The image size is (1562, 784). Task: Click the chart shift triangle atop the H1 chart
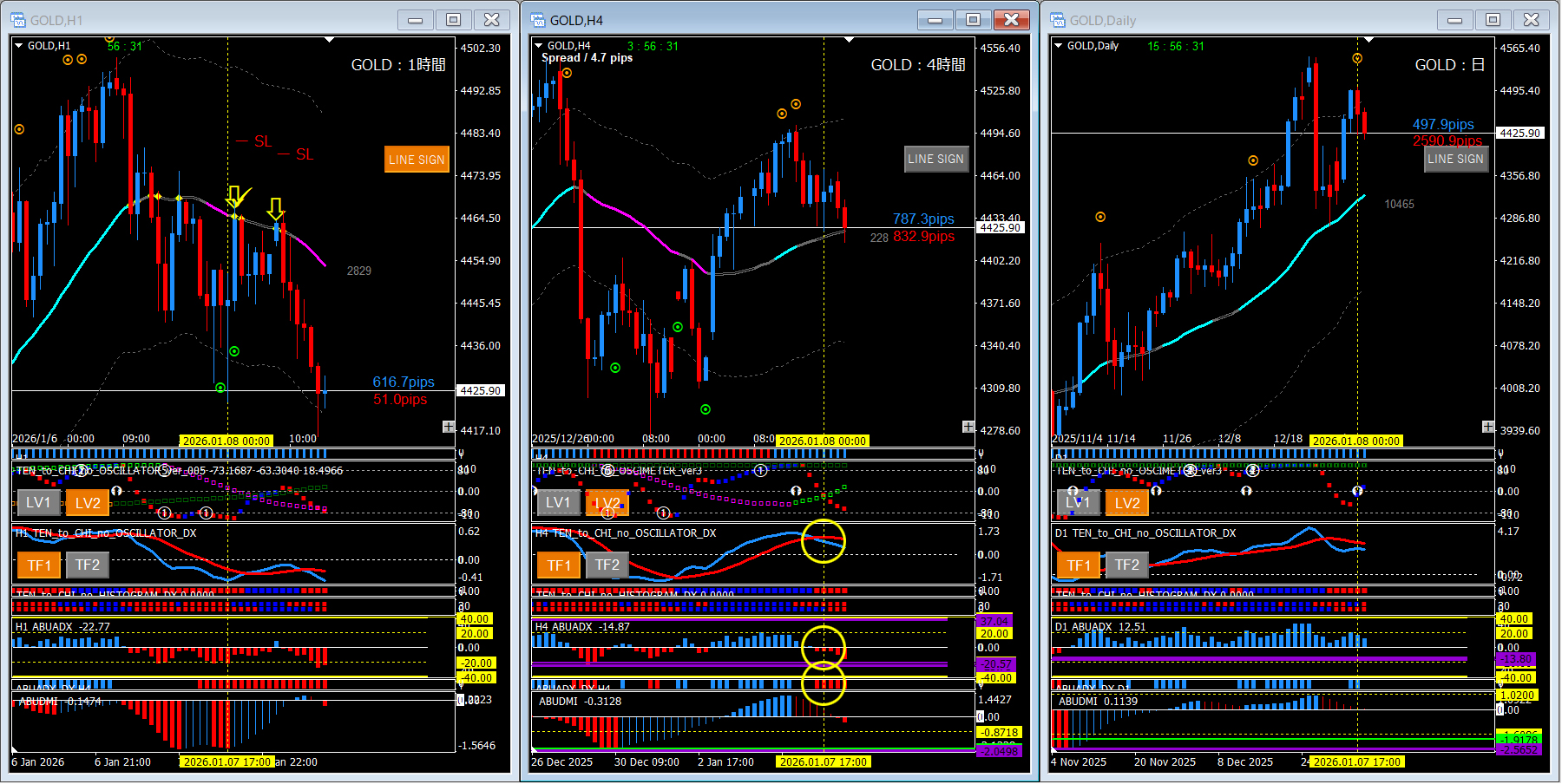[x=329, y=40]
